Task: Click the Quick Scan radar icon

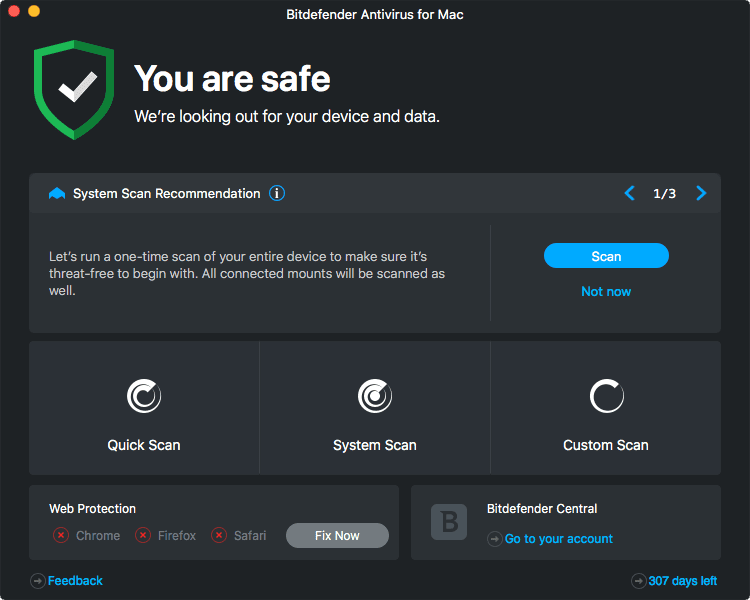Action: 144,396
